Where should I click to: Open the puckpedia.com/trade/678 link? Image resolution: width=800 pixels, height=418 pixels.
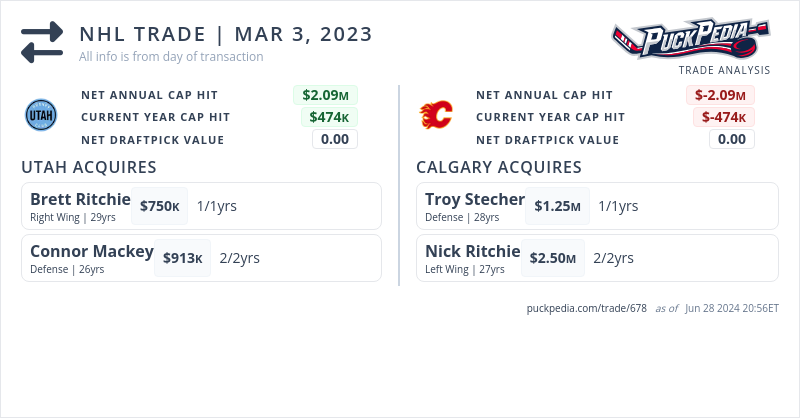[586, 308]
